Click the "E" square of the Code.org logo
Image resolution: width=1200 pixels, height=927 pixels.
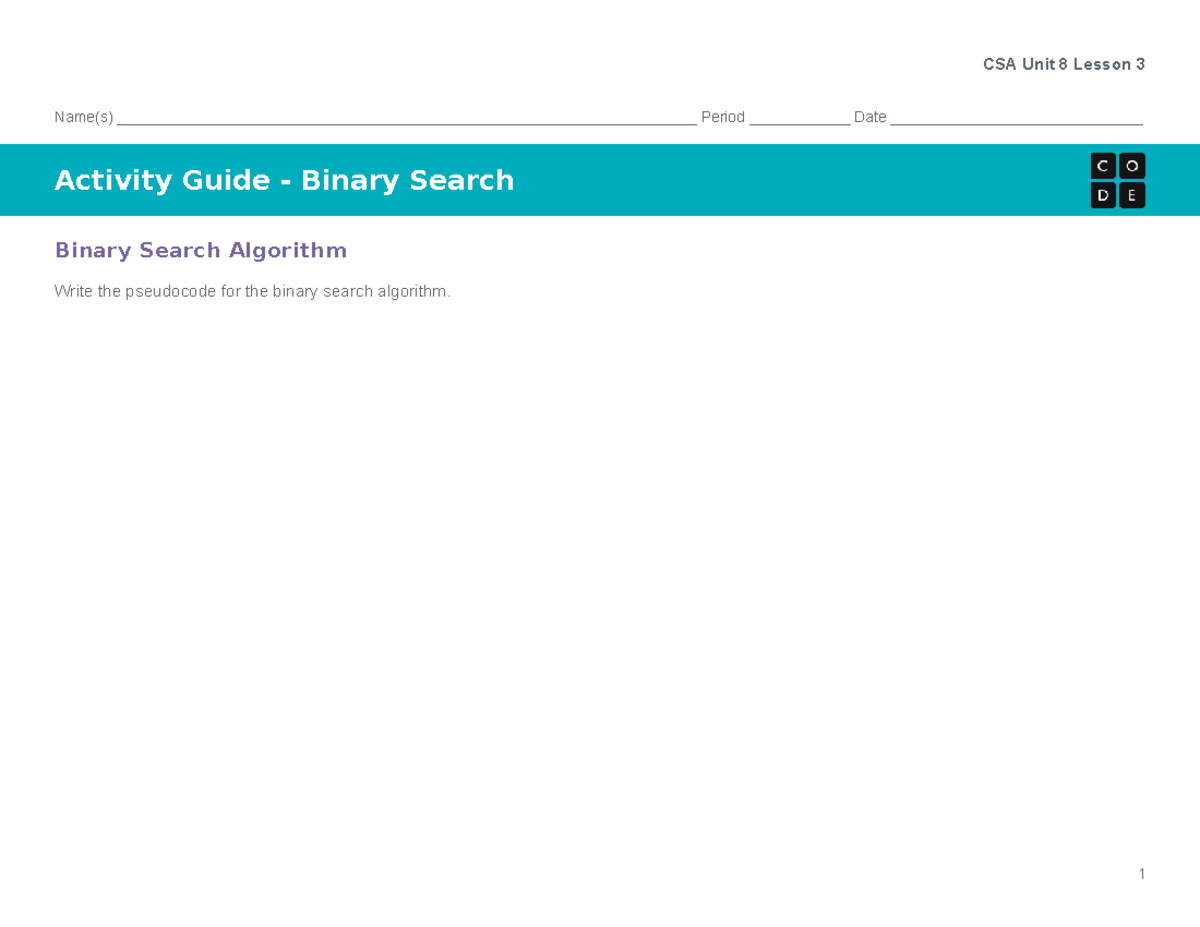coord(1131,195)
